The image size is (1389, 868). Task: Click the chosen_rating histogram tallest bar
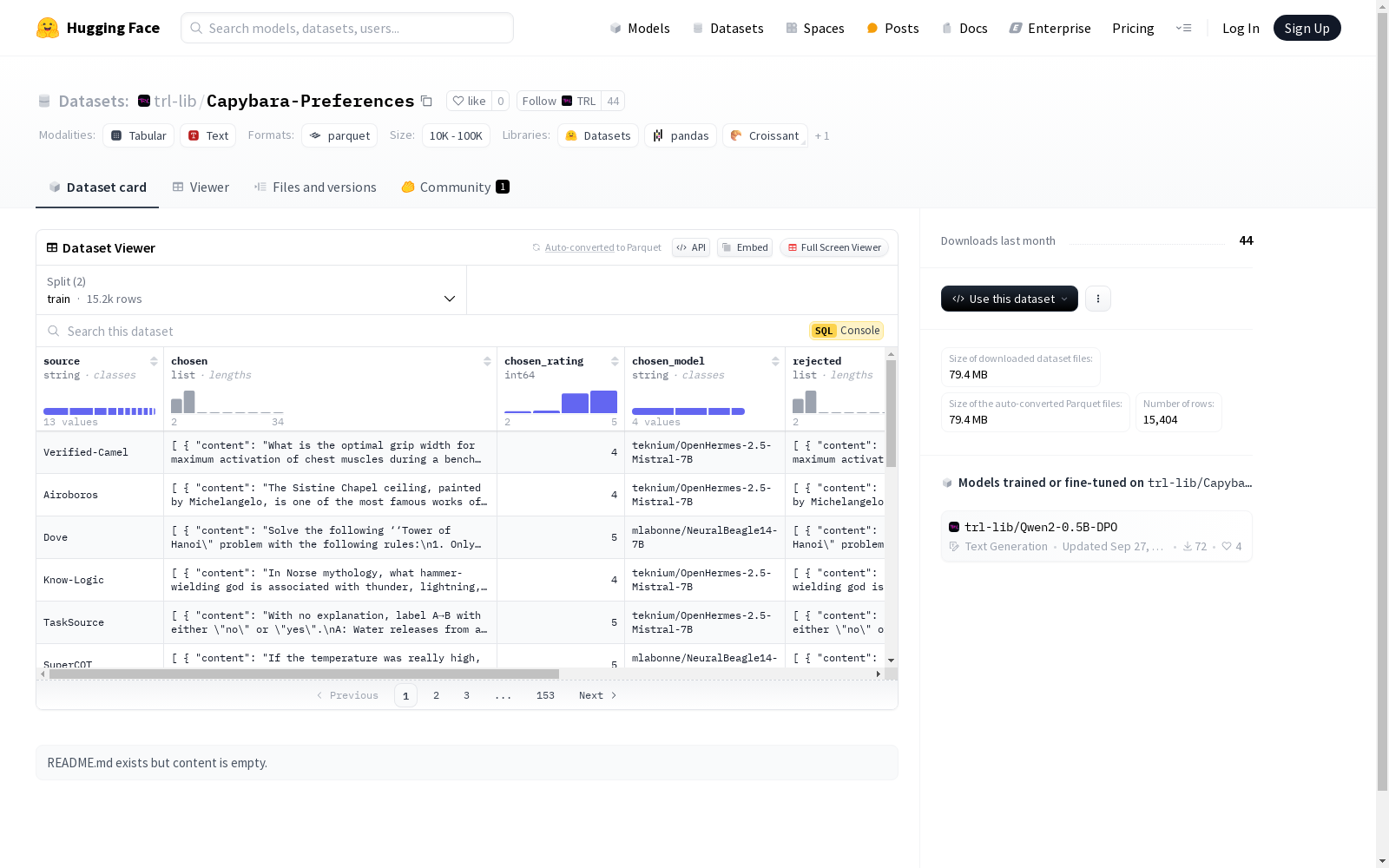point(603,402)
